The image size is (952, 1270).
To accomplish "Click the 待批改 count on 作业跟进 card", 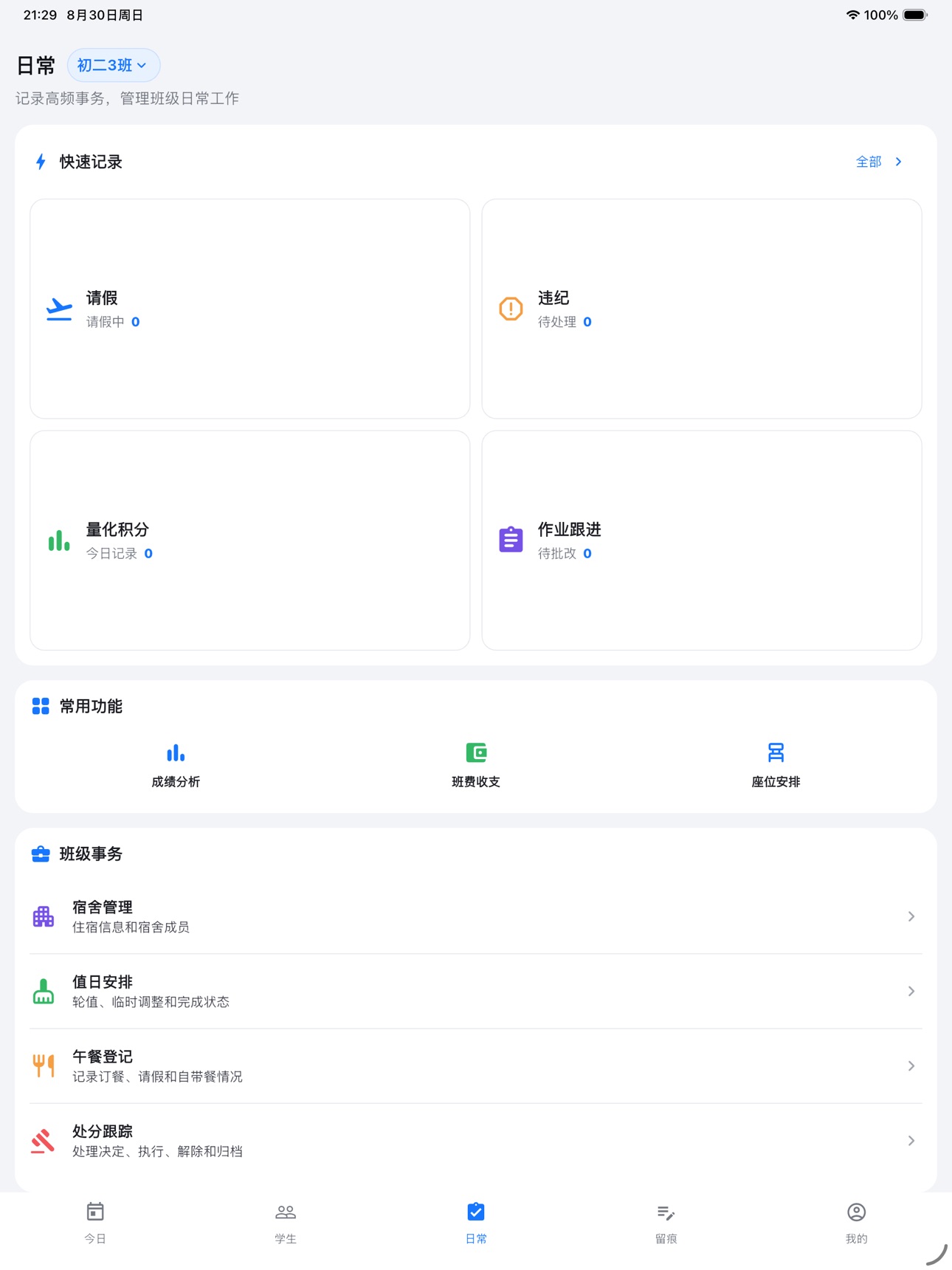I will tap(587, 554).
